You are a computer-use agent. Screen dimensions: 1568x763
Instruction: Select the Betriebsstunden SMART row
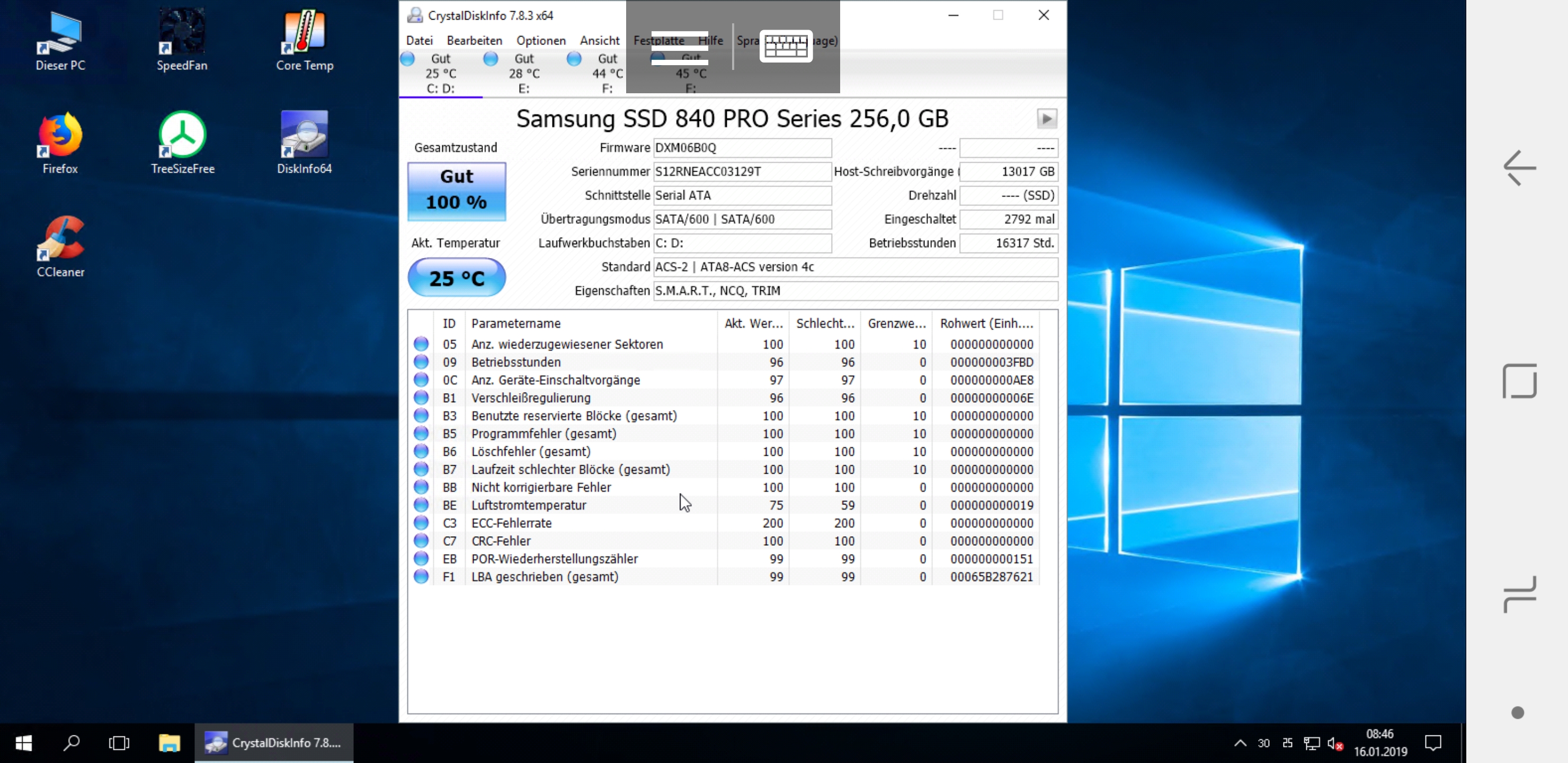pyautogui.click(x=516, y=362)
